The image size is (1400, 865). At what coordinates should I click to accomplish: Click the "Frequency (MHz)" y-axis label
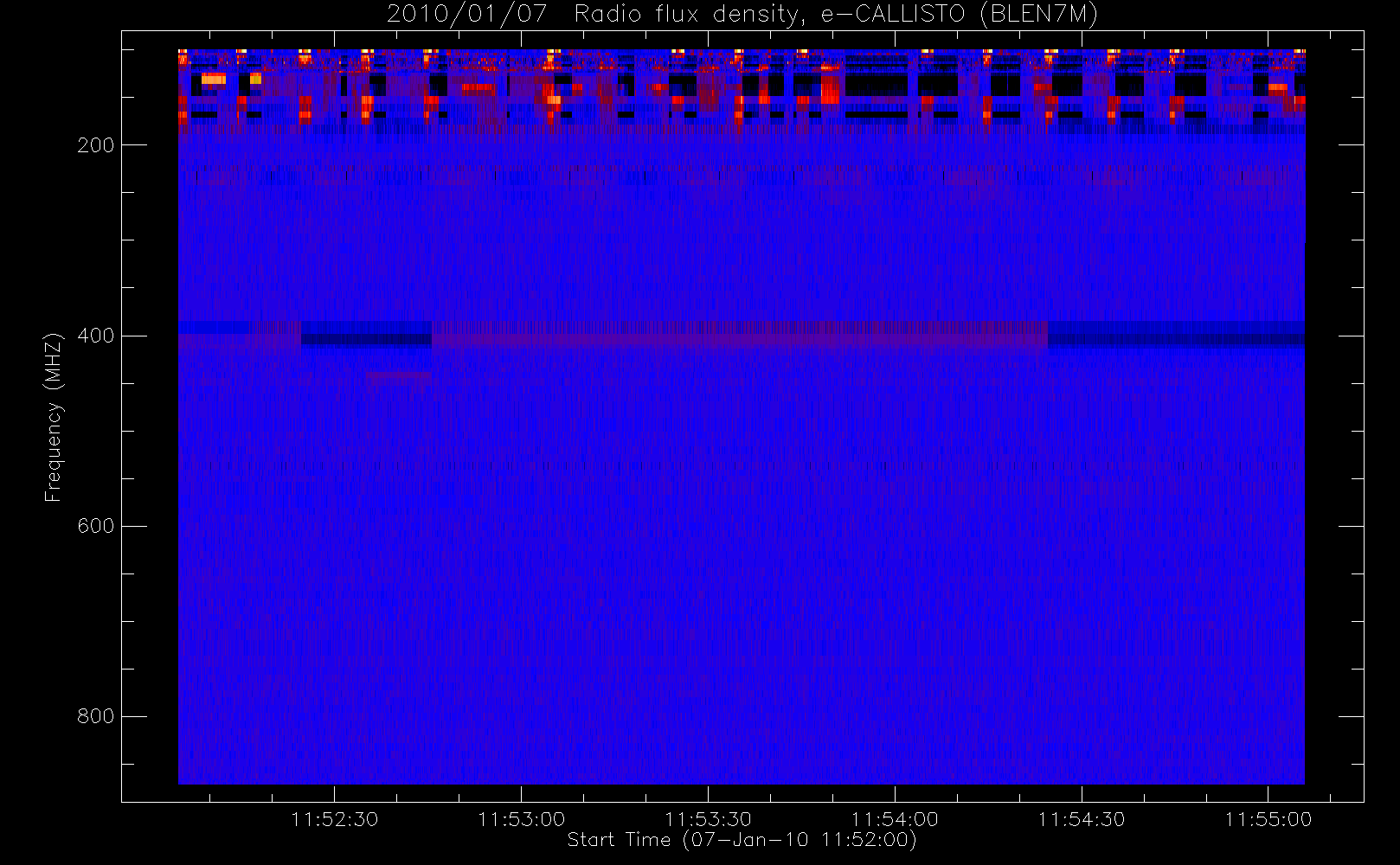(54, 417)
